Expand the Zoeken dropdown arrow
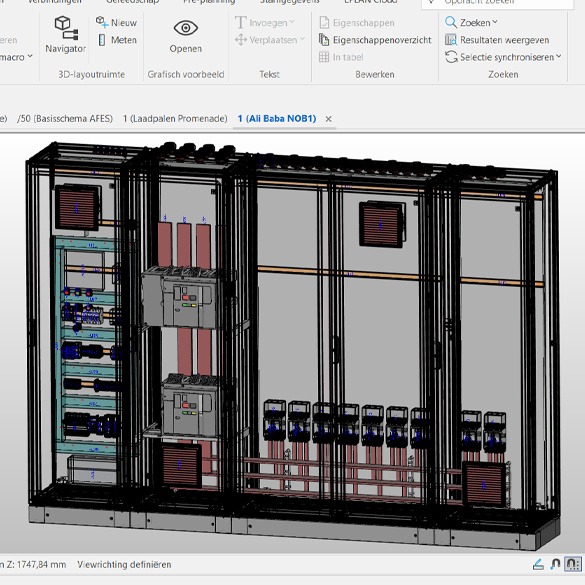The image size is (585, 585). point(495,22)
